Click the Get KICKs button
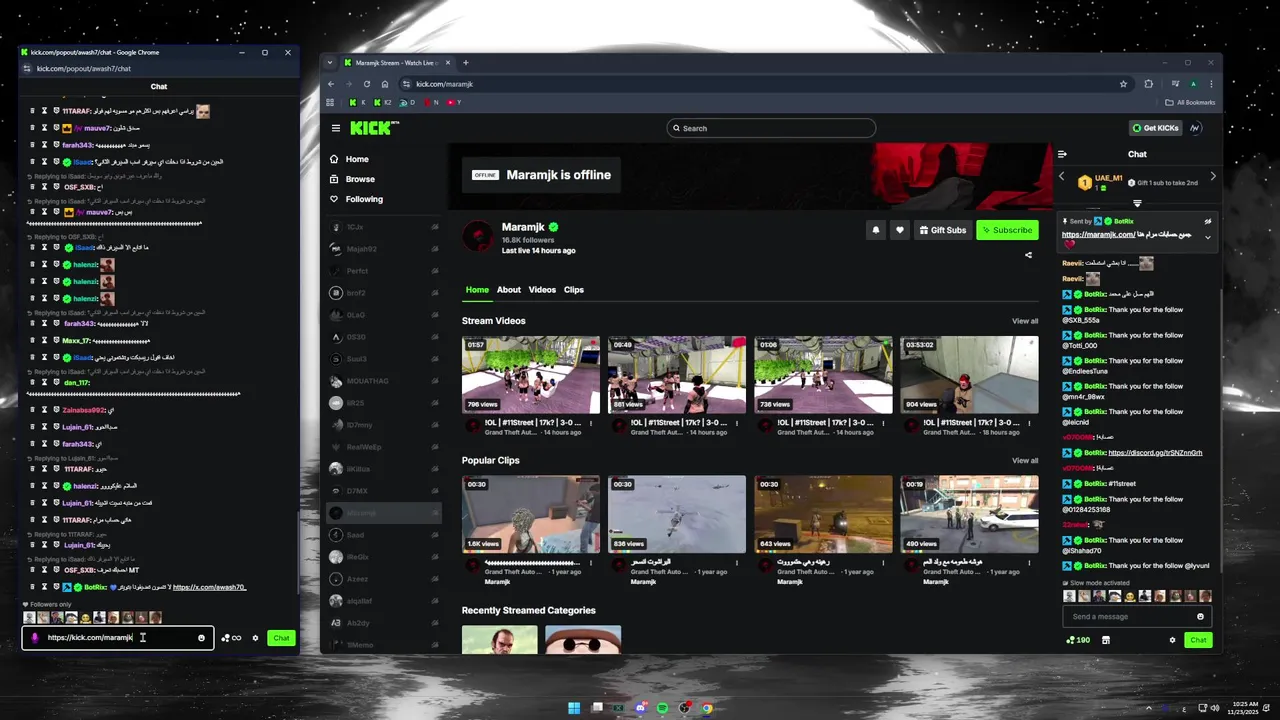This screenshot has width=1280, height=720. (x=1155, y=128)
